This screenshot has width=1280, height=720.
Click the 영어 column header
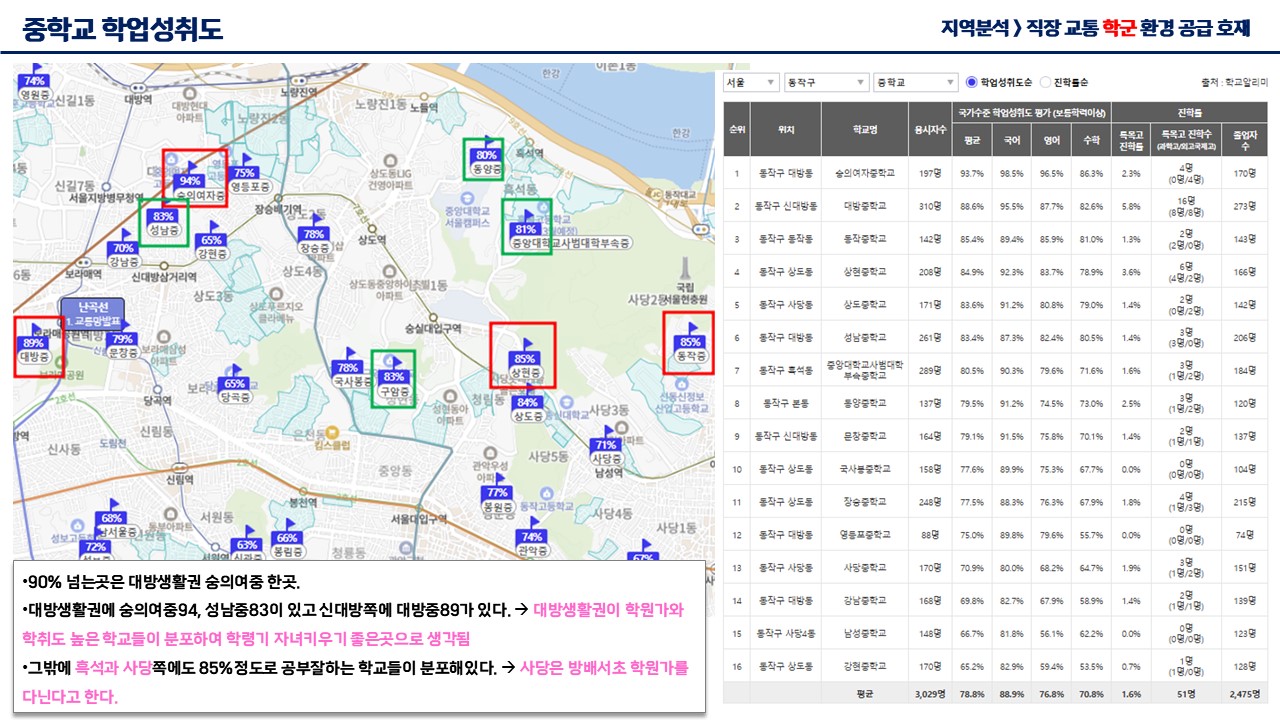(x=1051, y=140)
